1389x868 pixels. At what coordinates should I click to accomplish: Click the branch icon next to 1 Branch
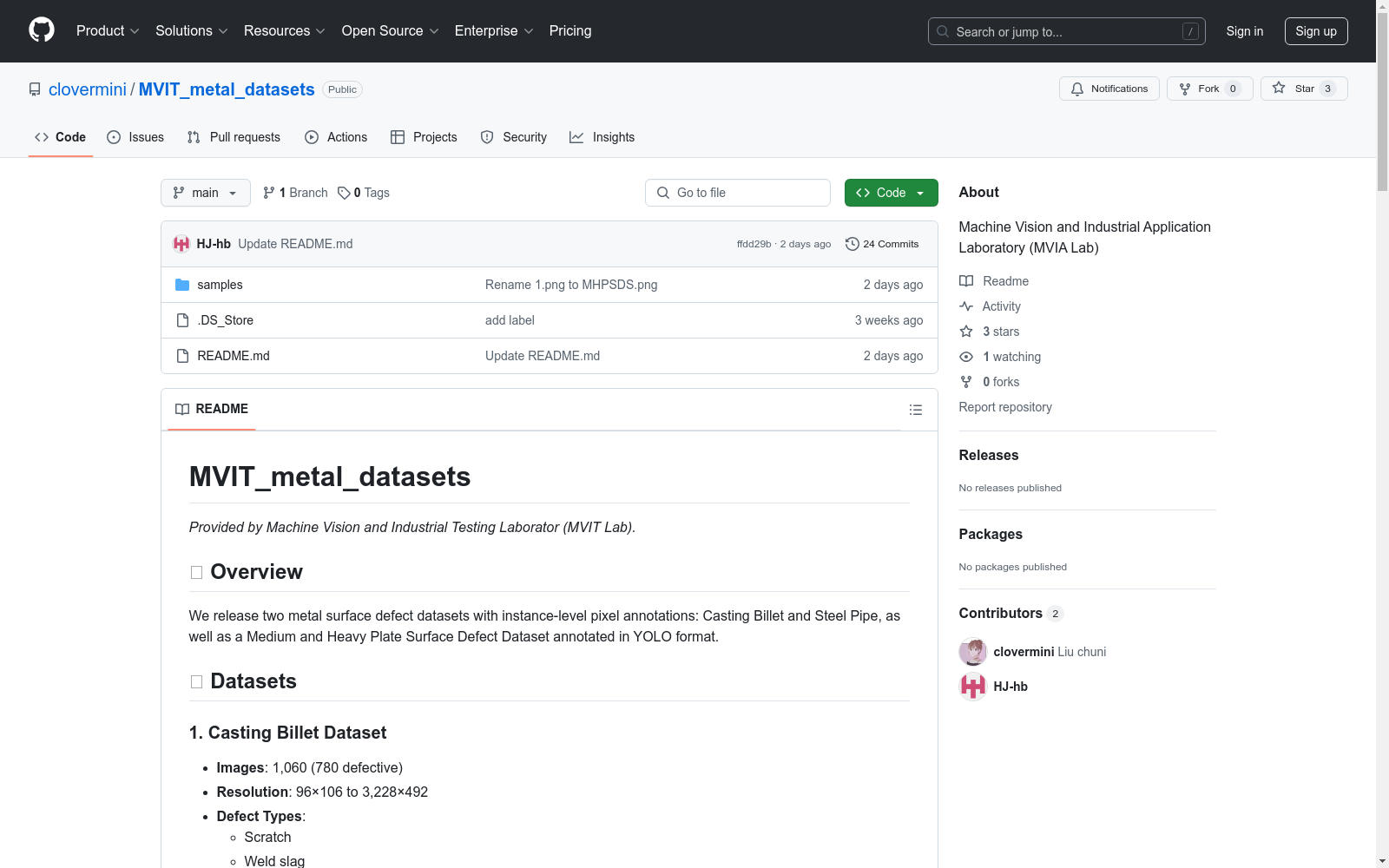[x=269, y=193]
